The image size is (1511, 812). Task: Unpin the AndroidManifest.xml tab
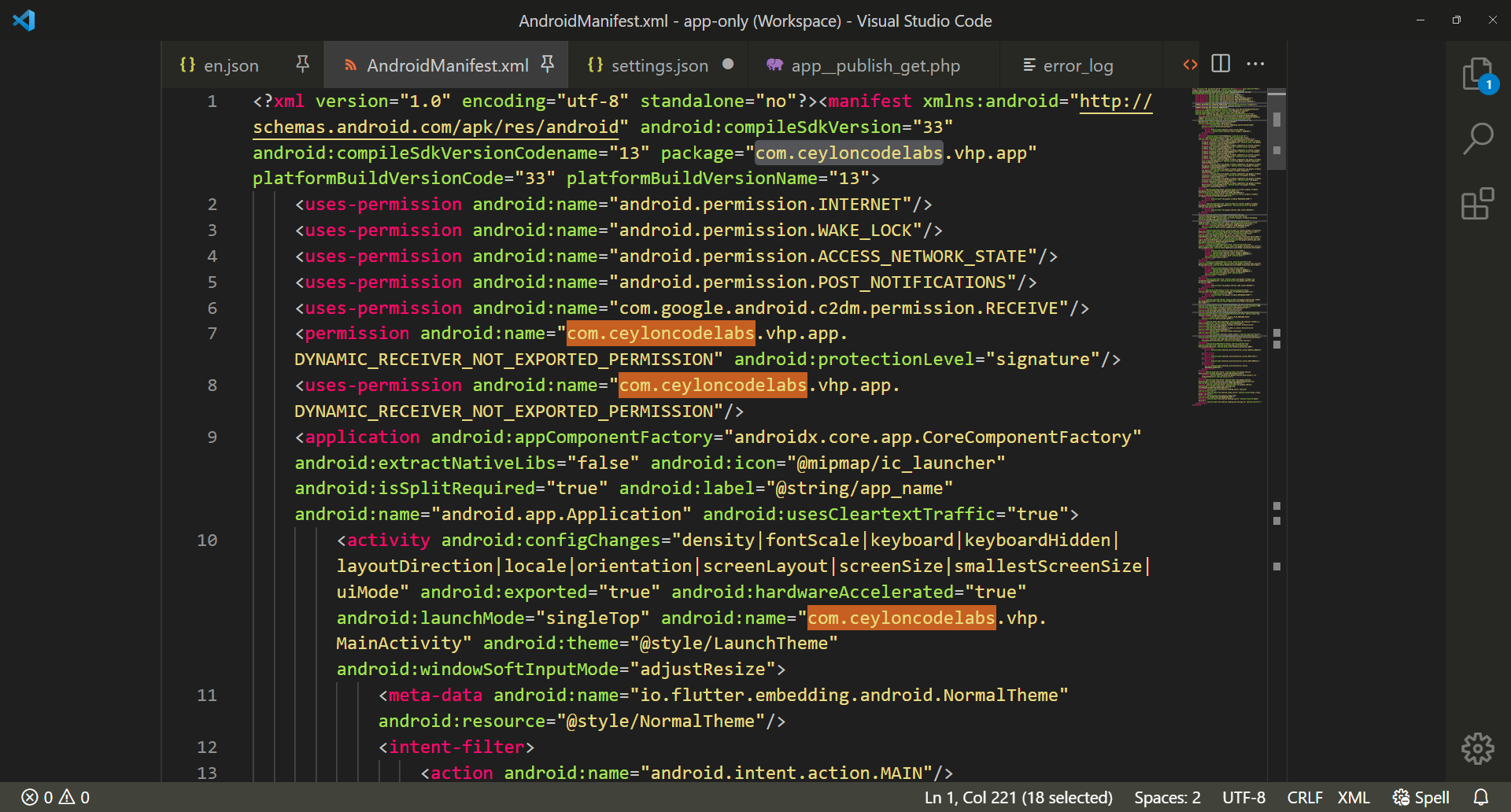(x=548, y=65)
